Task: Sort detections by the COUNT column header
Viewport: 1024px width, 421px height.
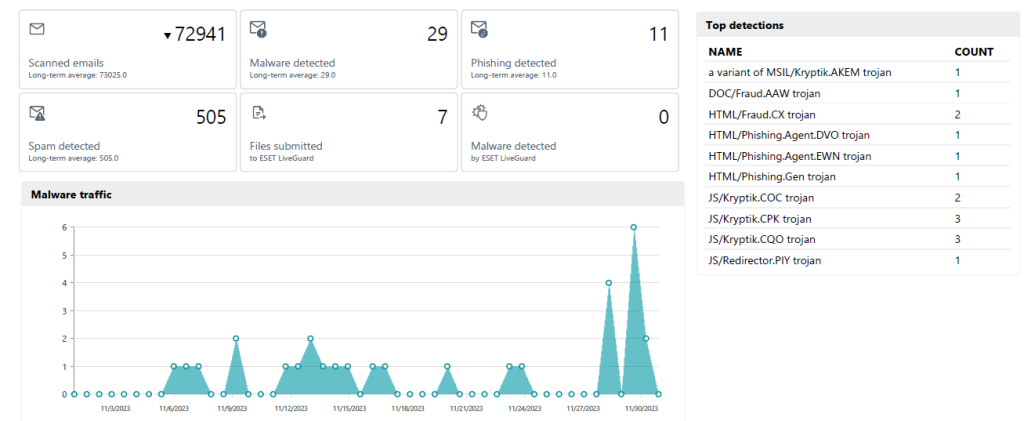Action: click(974, 51)
